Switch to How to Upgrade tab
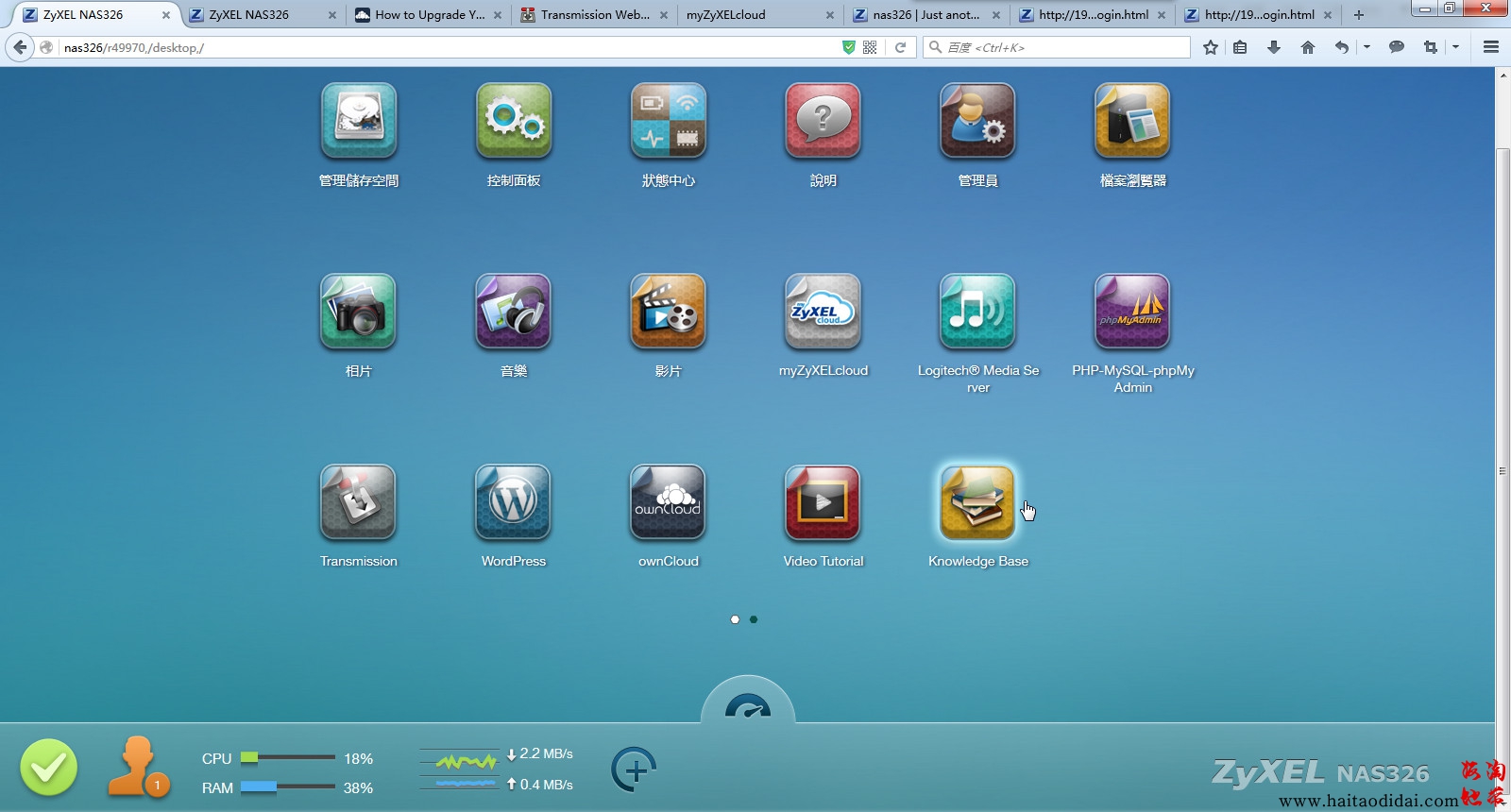 pos(429,15)
